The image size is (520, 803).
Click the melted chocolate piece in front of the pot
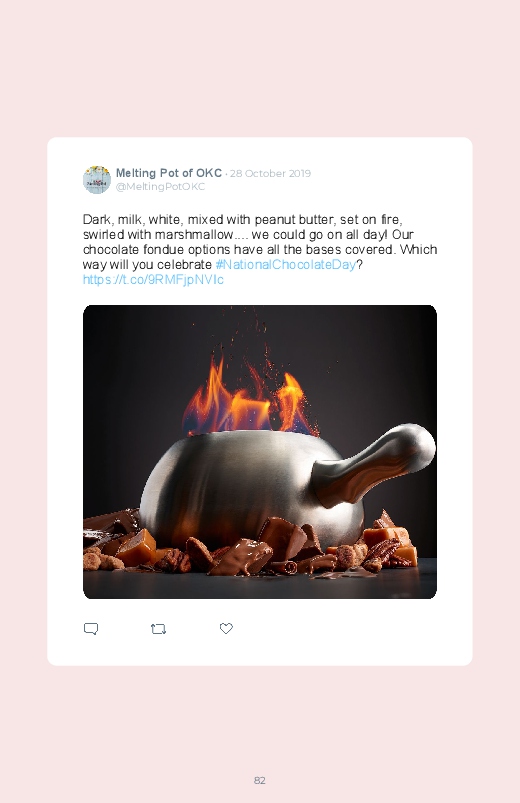[x=242, y=556]
